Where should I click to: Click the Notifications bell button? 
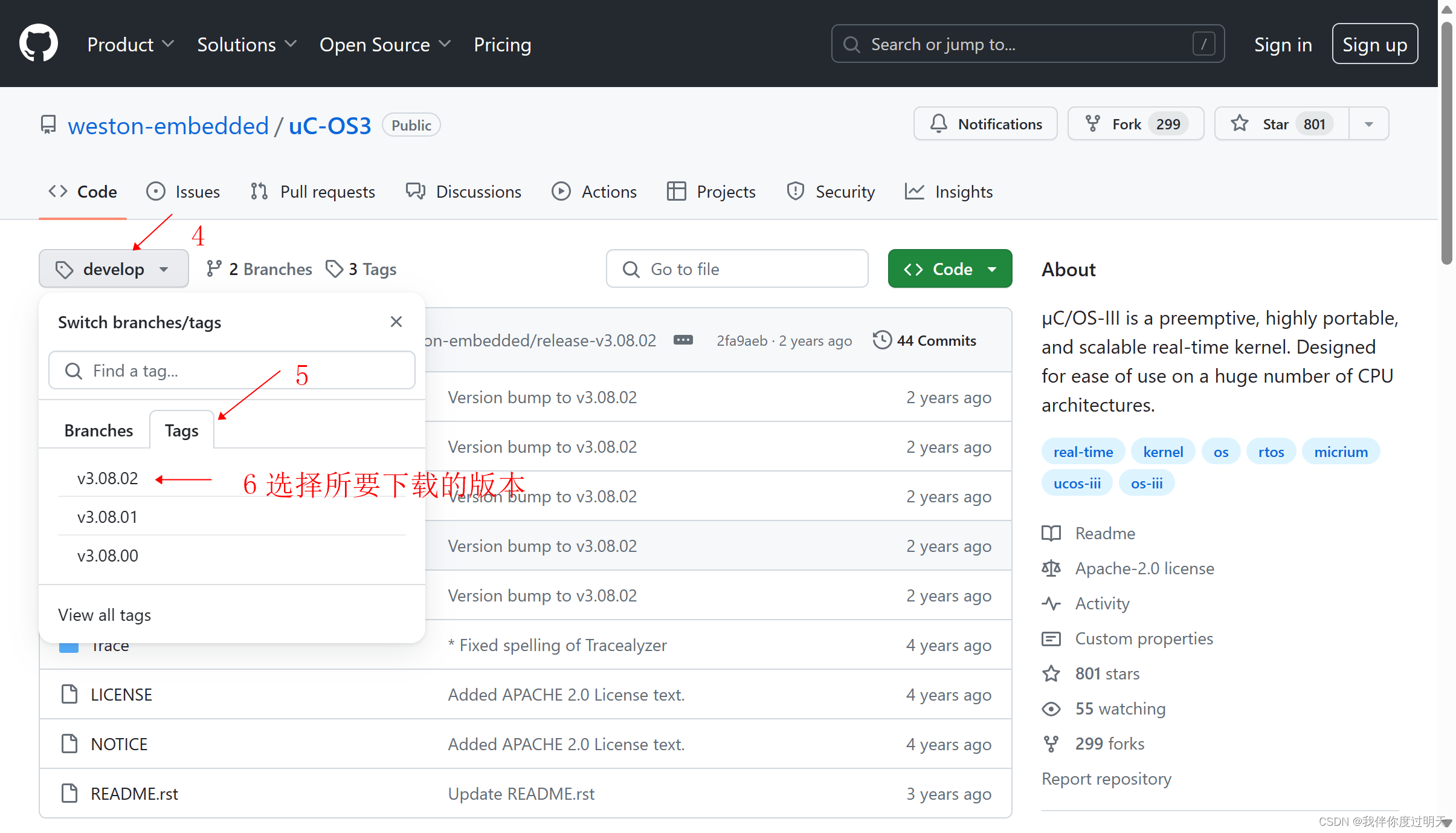(985, 124)
